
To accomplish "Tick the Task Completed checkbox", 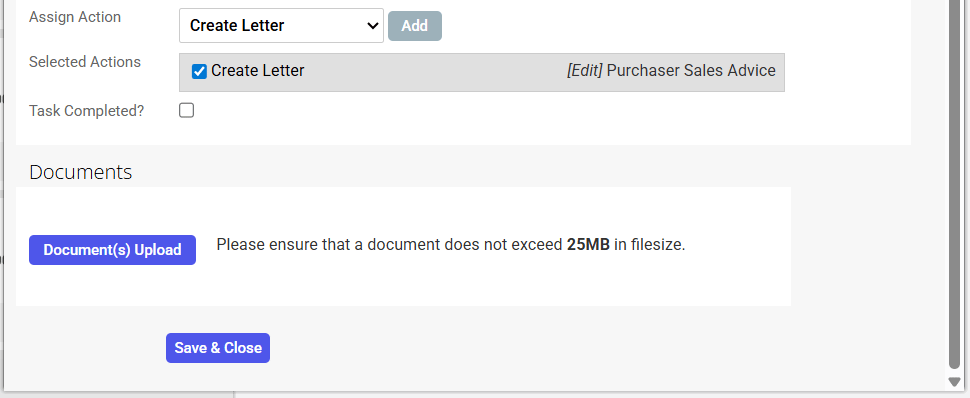I will [186, 110].
